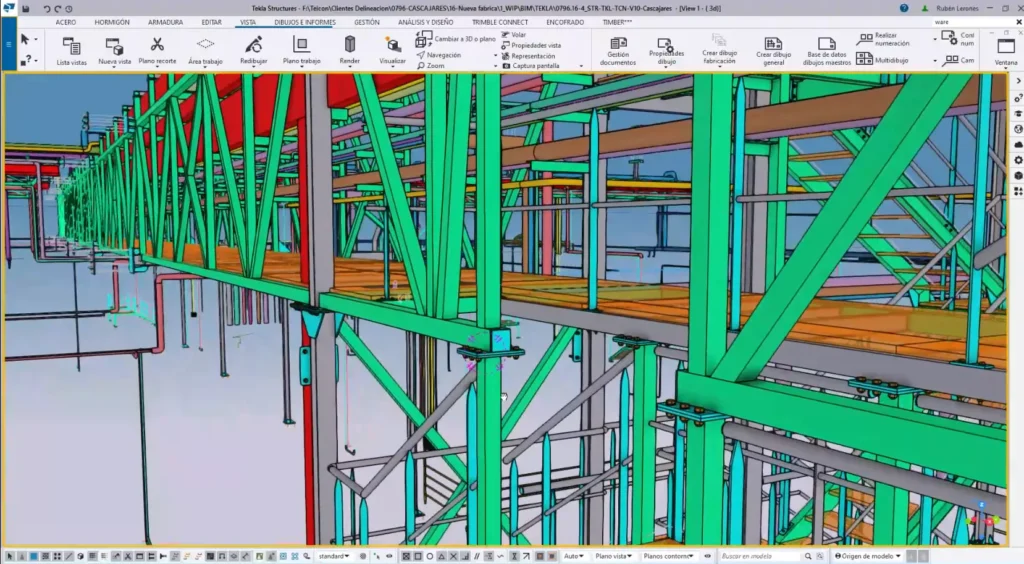Switch to the EDITAR tab
The image size is (1024, 564).
click(x=211, y=22)
